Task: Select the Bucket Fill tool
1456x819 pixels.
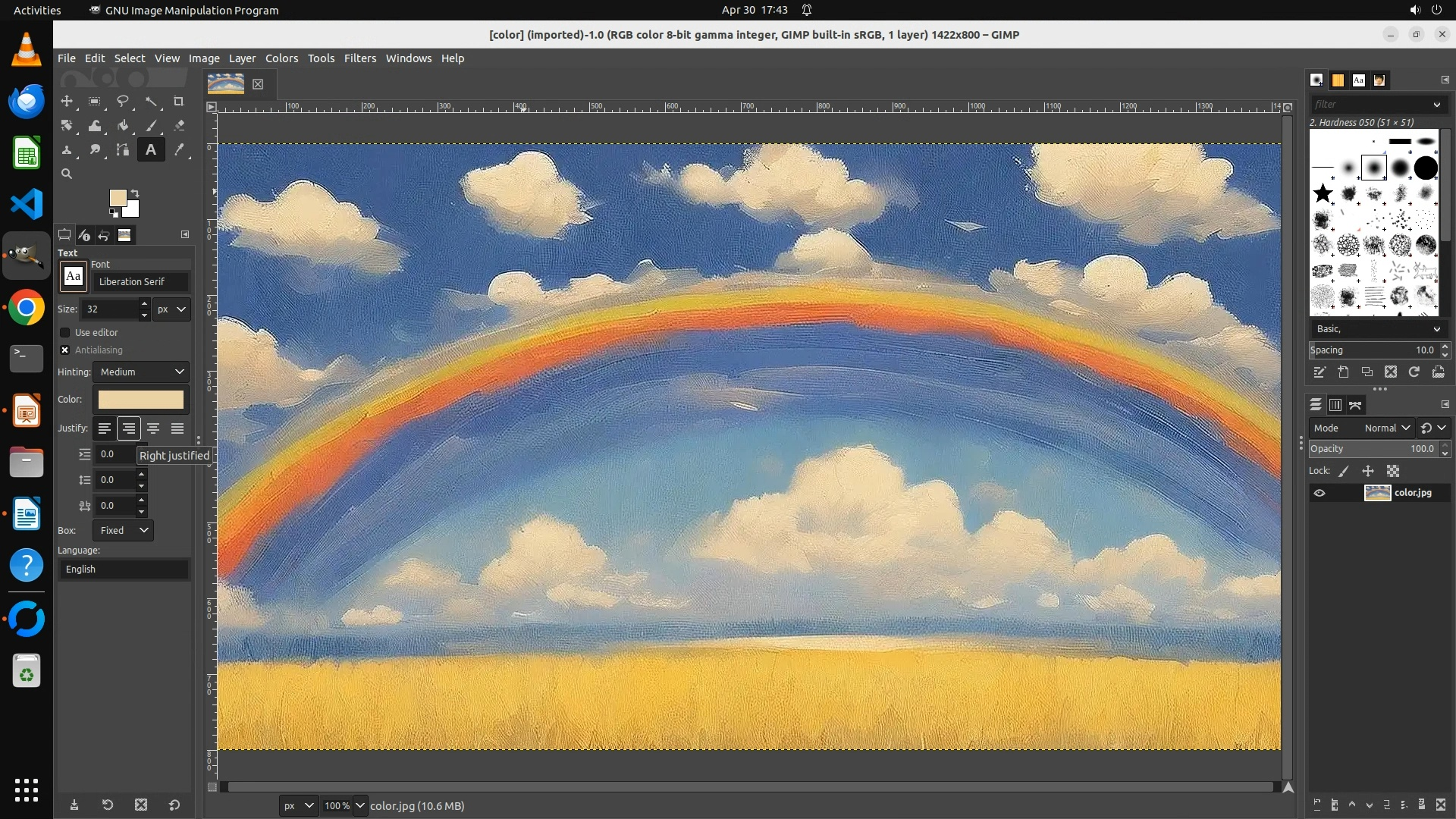Action: (x=123, y=126)
